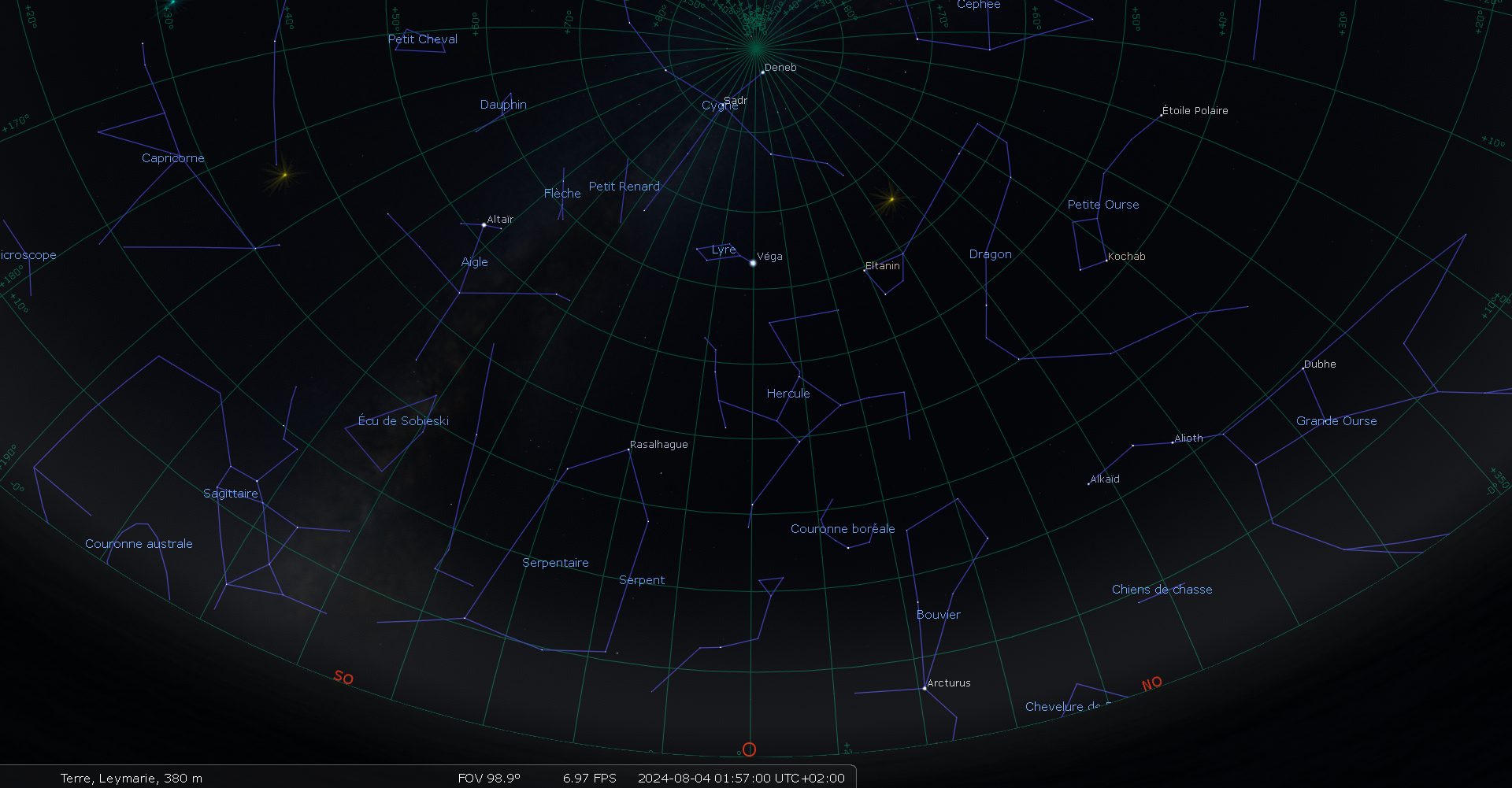Pick the star Eltanin
Viewport: 1512px width, 788px height.
865,270
